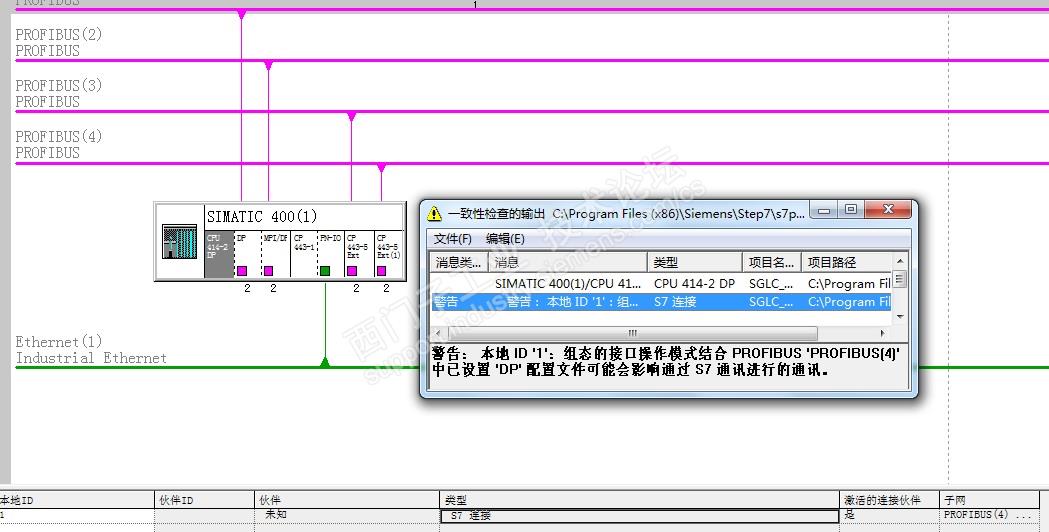1049x532 pixels.
Task: Sort by the 类型 column in dialog
Action: click(x=694, y=262)
